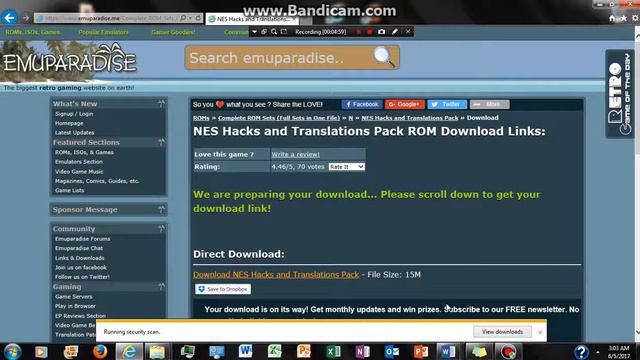Open the browser Tools gear icon
This screenshot has width=640, height=360.
point(635,18)
